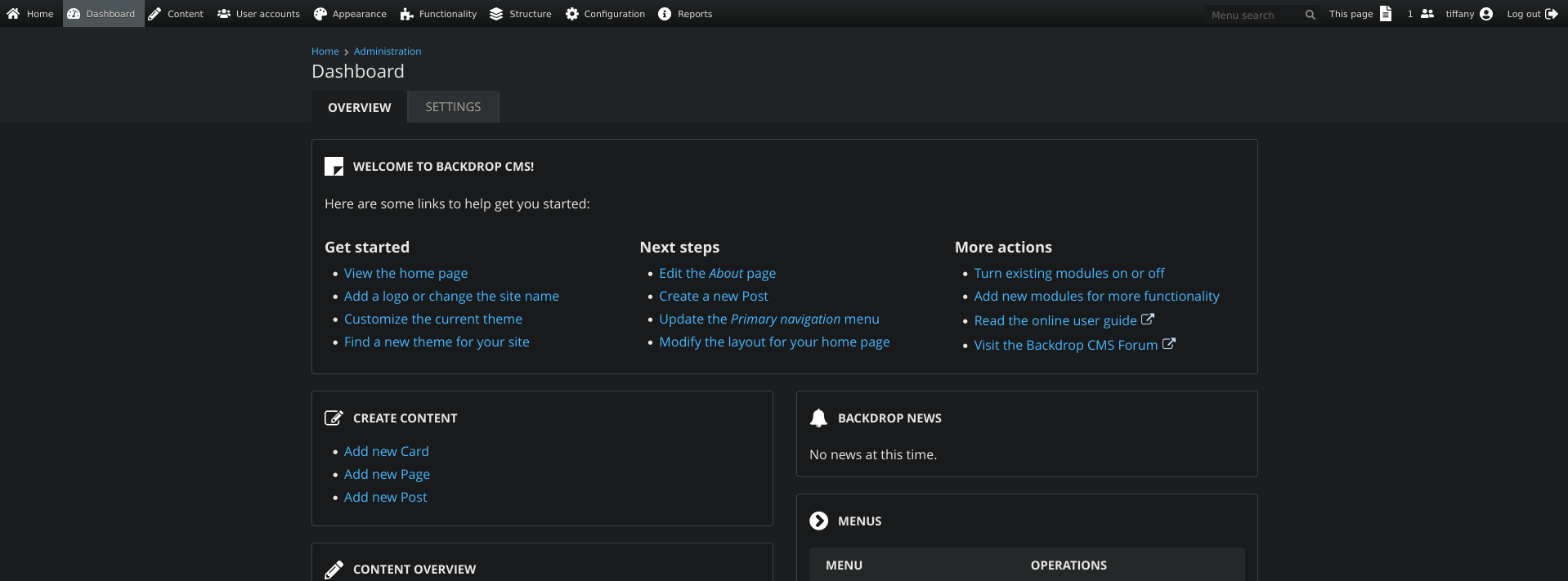Click the Home house icon in admin bar
This screenshot has width=1568, height=581.
tap(13, 14)
